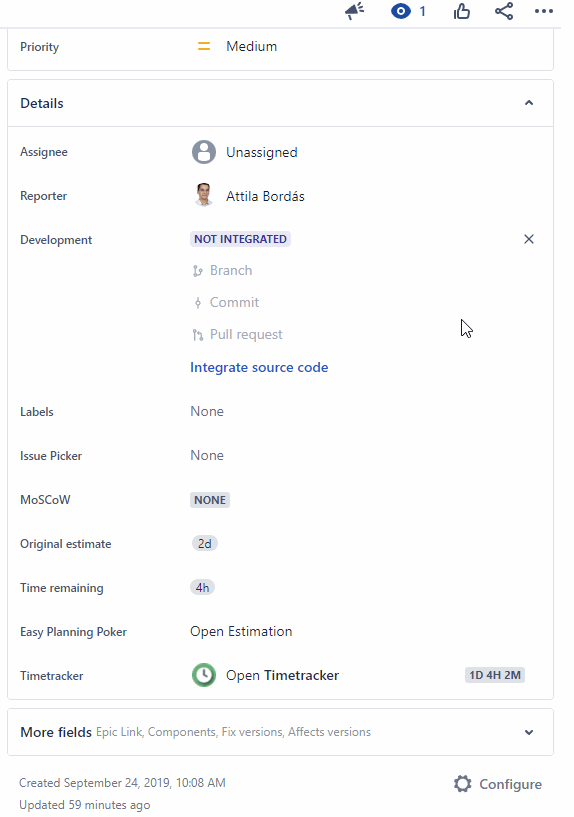Click Open Estimation link
574x817 pixels.
241,632
